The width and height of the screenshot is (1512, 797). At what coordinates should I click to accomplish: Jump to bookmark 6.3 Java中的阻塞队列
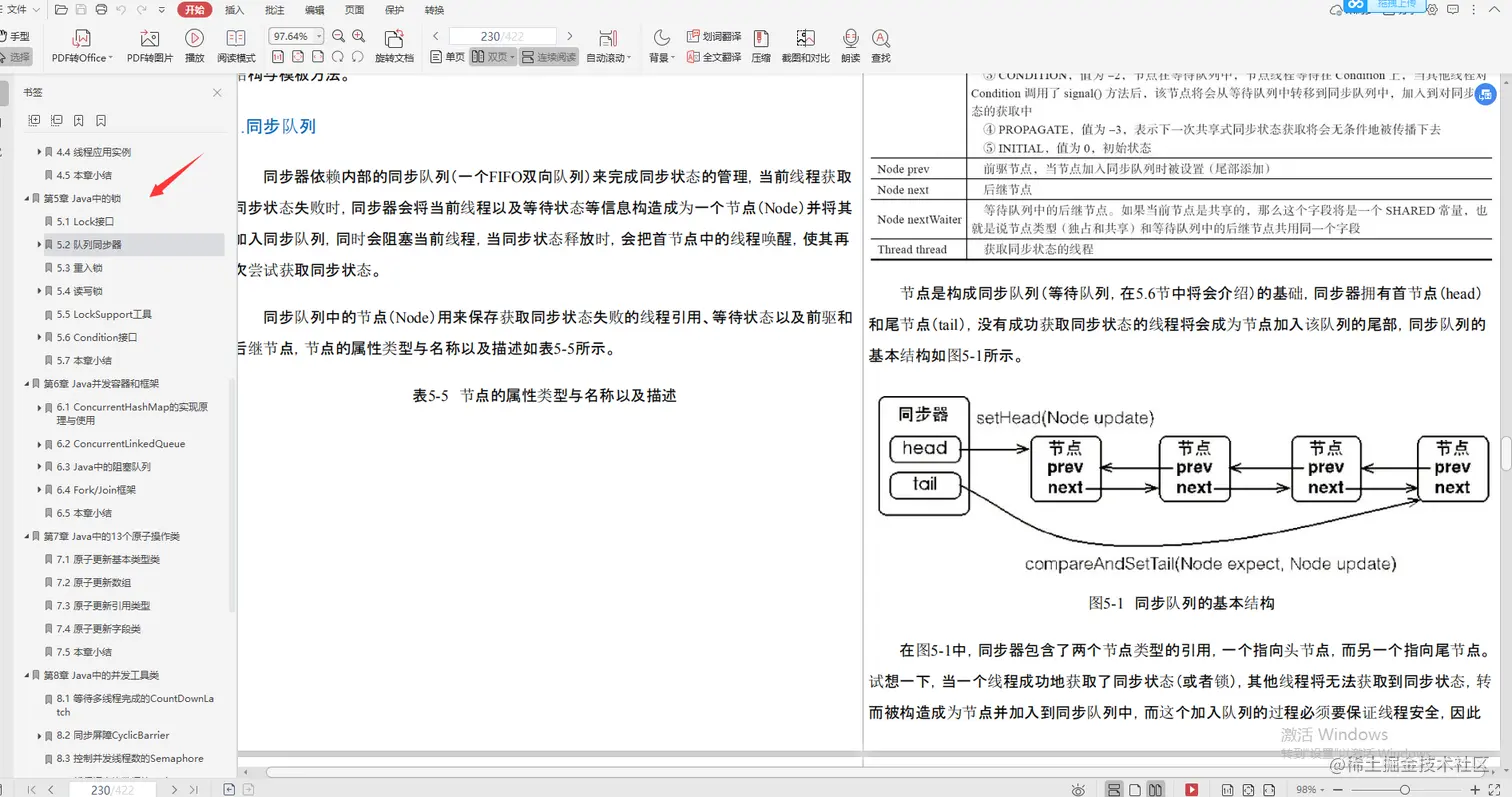pos(103,467)
